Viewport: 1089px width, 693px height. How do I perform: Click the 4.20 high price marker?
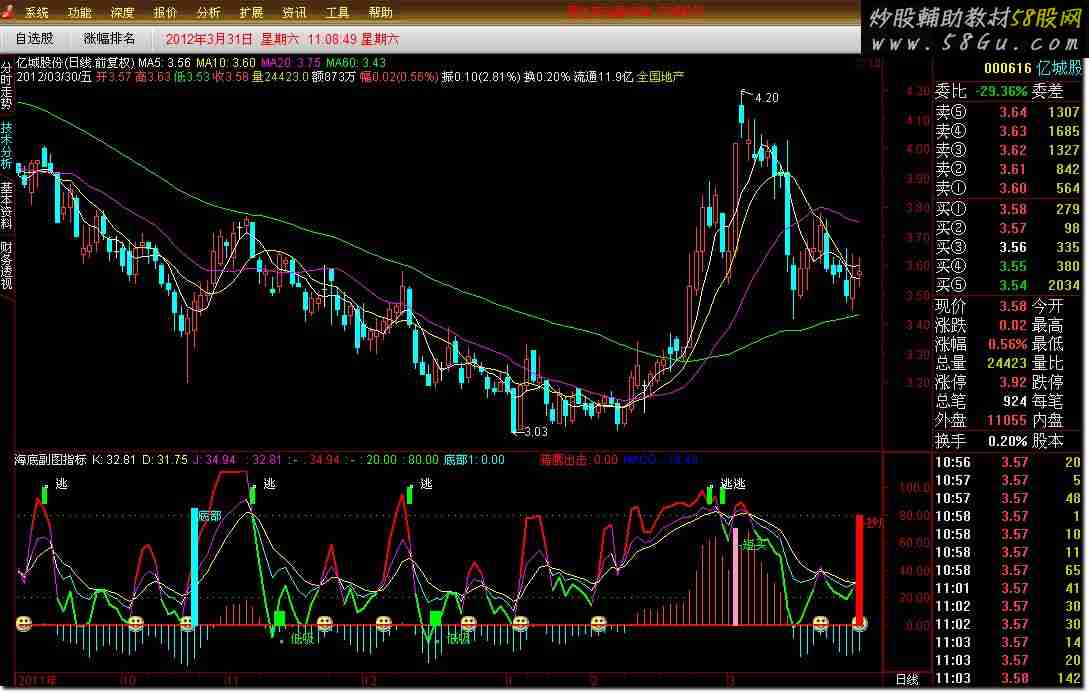[767, 98]
